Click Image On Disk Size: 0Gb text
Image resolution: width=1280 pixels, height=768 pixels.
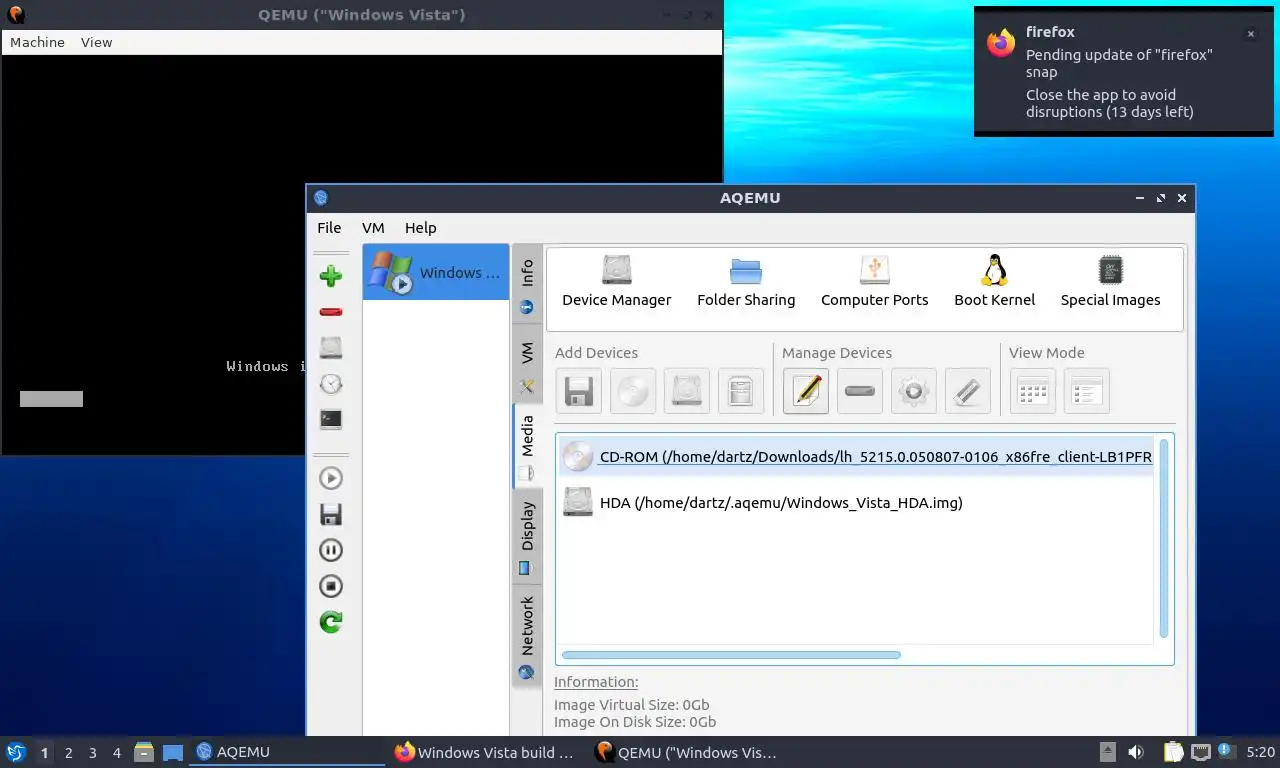tap(635, 722)
